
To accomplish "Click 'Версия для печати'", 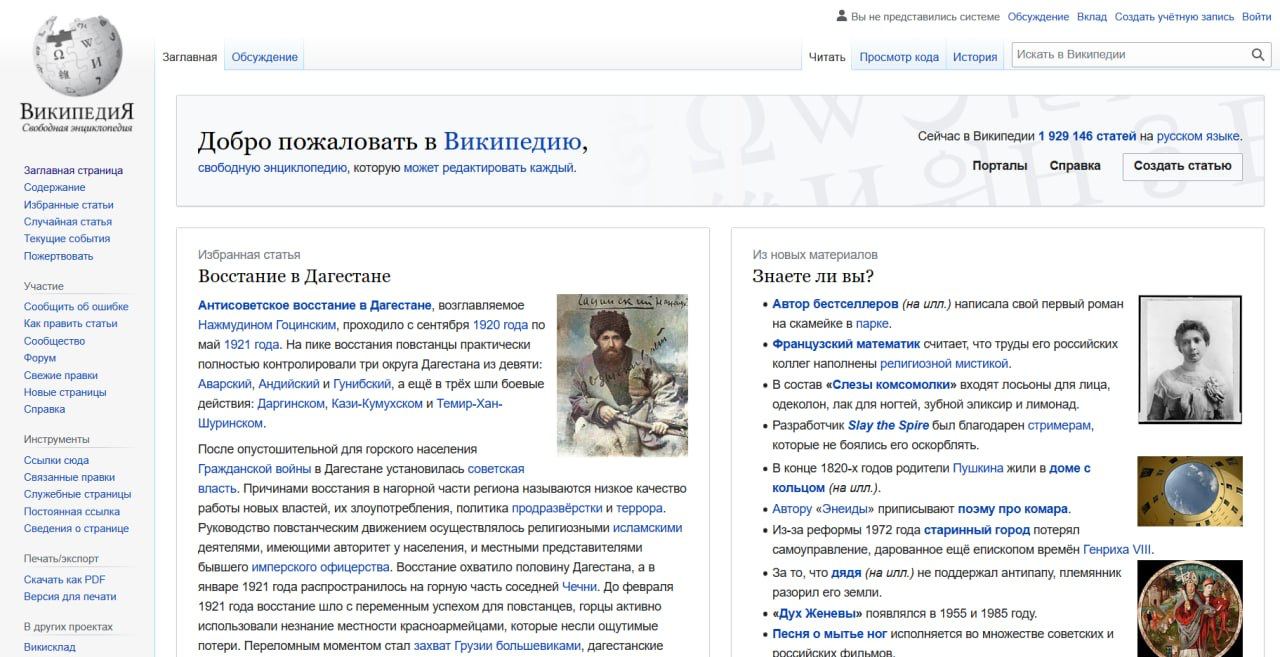I will (x=70, y=596).
